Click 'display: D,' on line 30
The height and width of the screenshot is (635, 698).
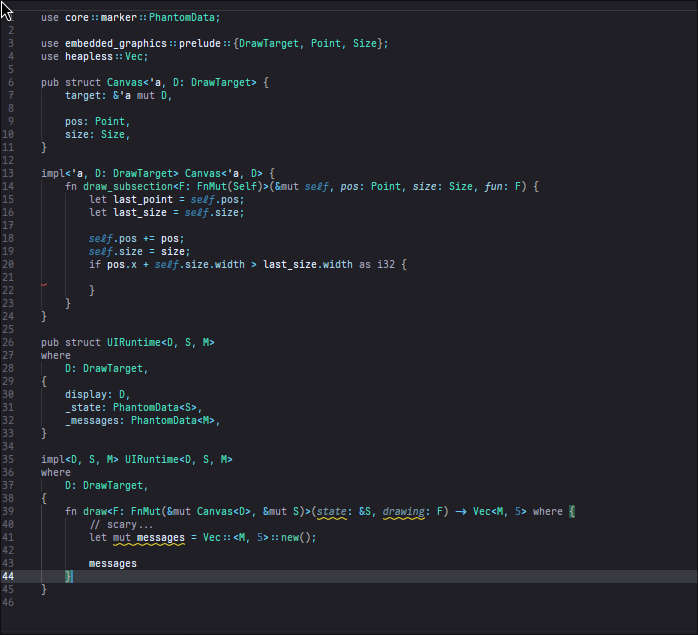[97, 395]
